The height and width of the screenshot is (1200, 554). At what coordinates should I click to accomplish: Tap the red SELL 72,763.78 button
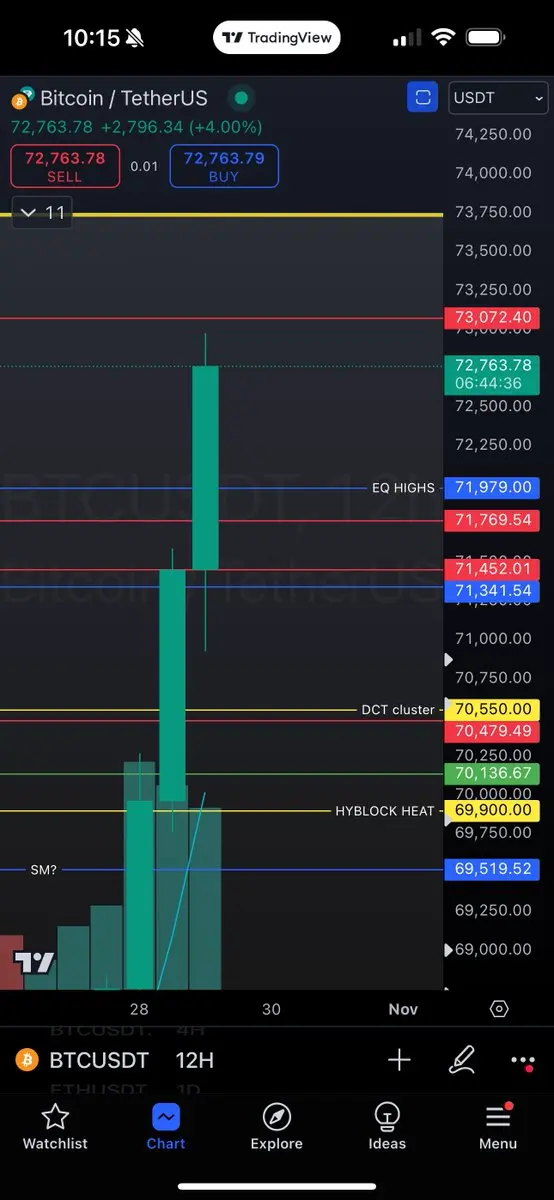coord(65,166)
